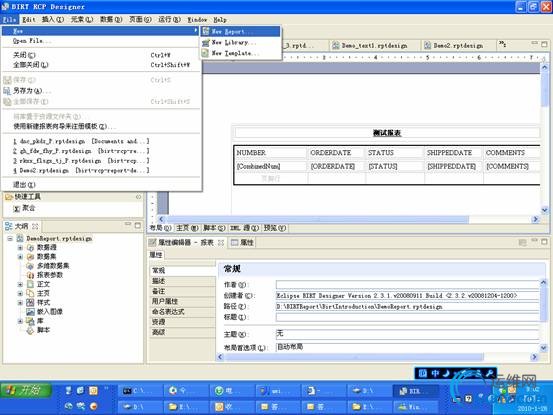Open the 主题 (Theme) combo box
Screen dimensions: 553x415
pos(407,334)
